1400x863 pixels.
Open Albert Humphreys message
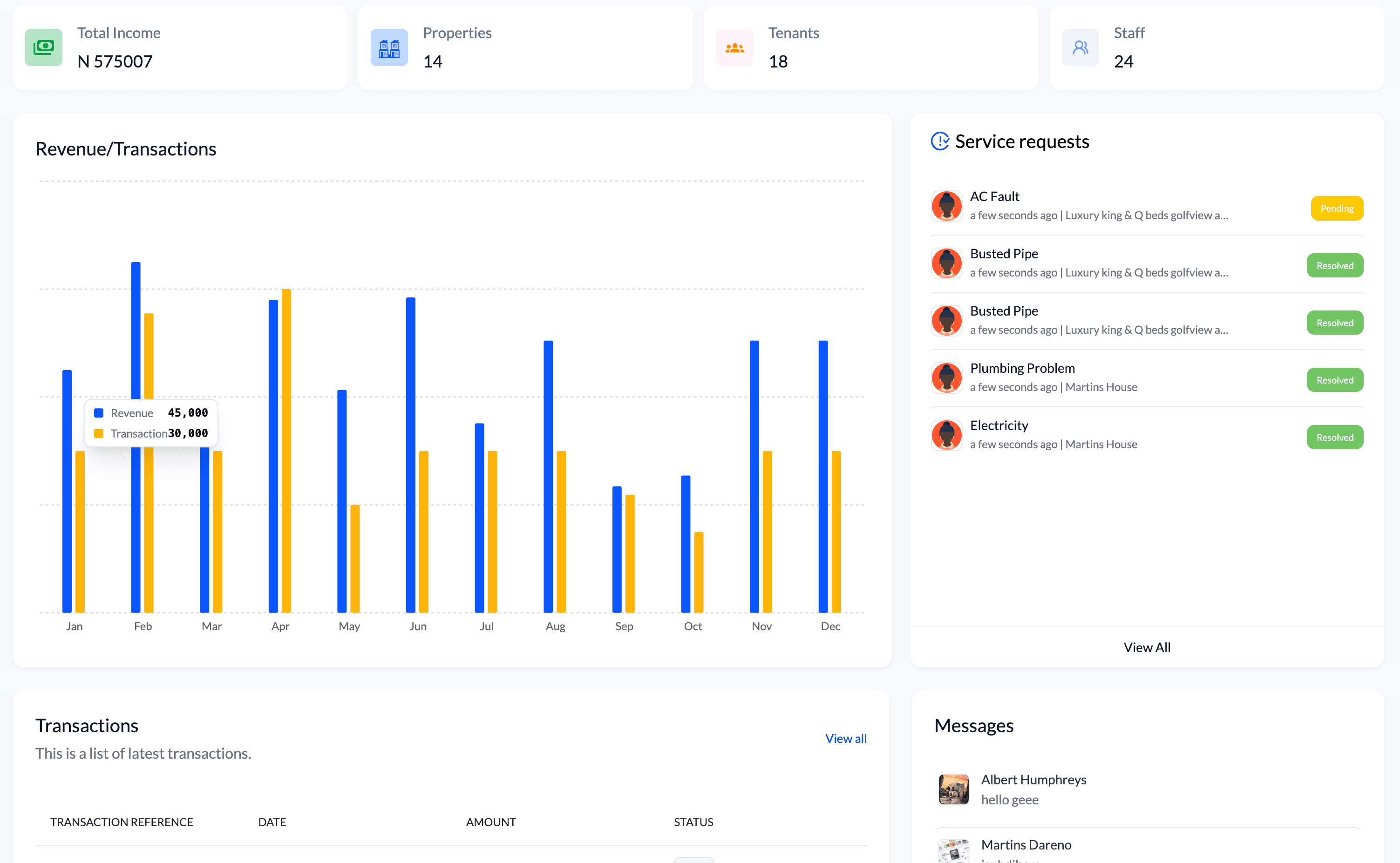(1147, 789)
